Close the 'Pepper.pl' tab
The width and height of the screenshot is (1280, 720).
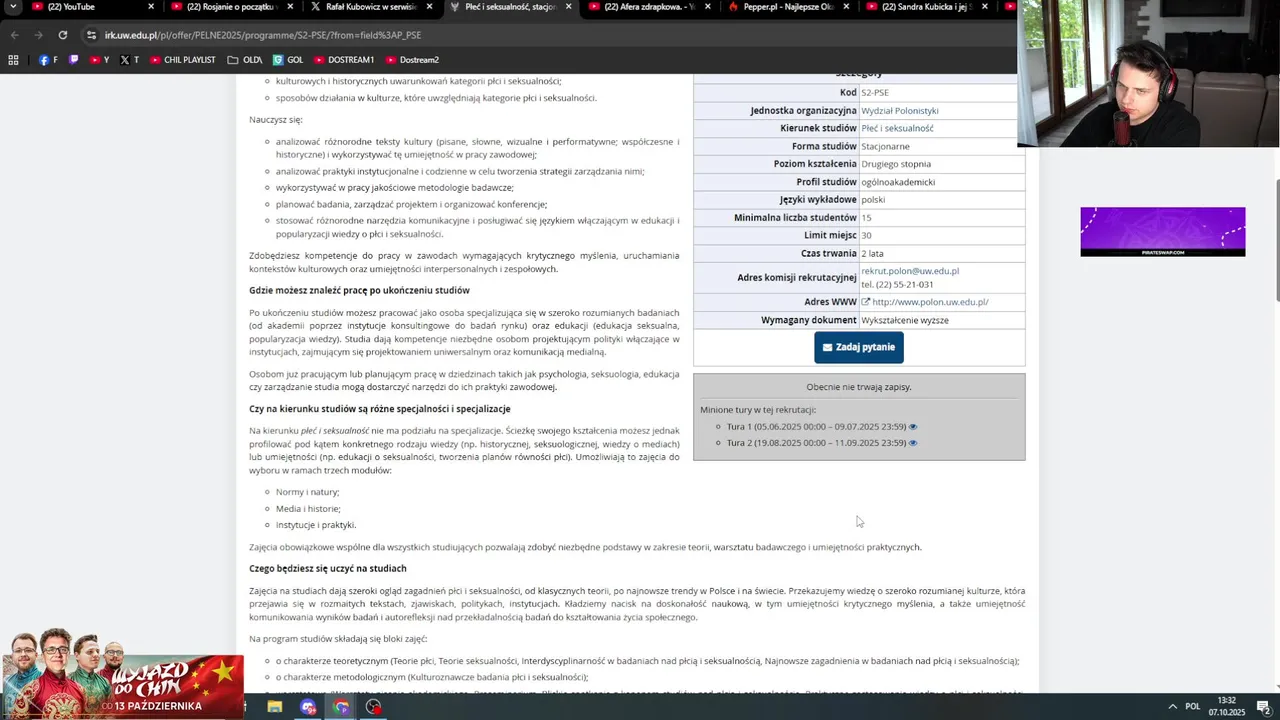click(846, 7)
